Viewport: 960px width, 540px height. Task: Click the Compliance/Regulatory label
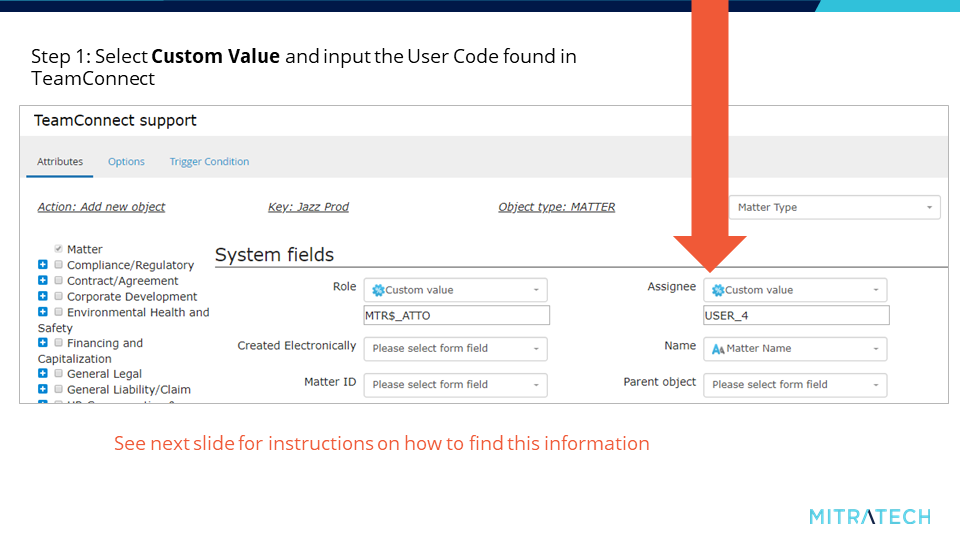[x=130, y=265]
